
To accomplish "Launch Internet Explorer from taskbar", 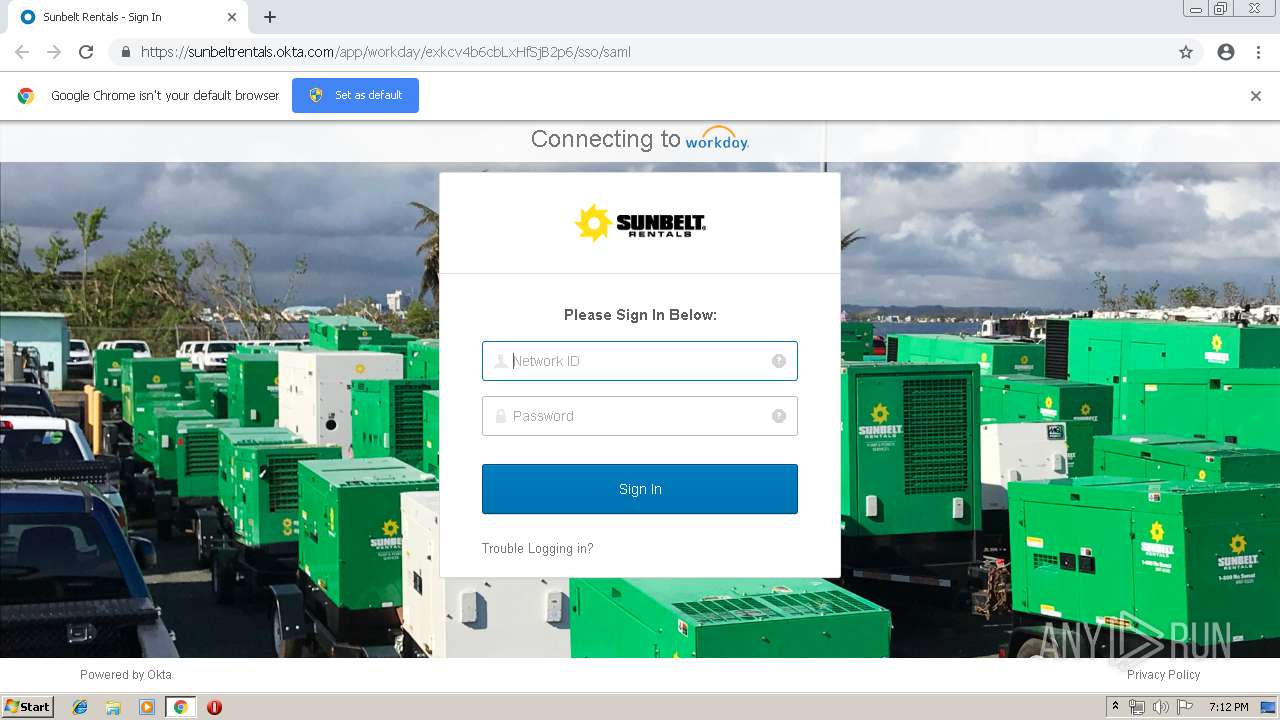I will point(80,707).
